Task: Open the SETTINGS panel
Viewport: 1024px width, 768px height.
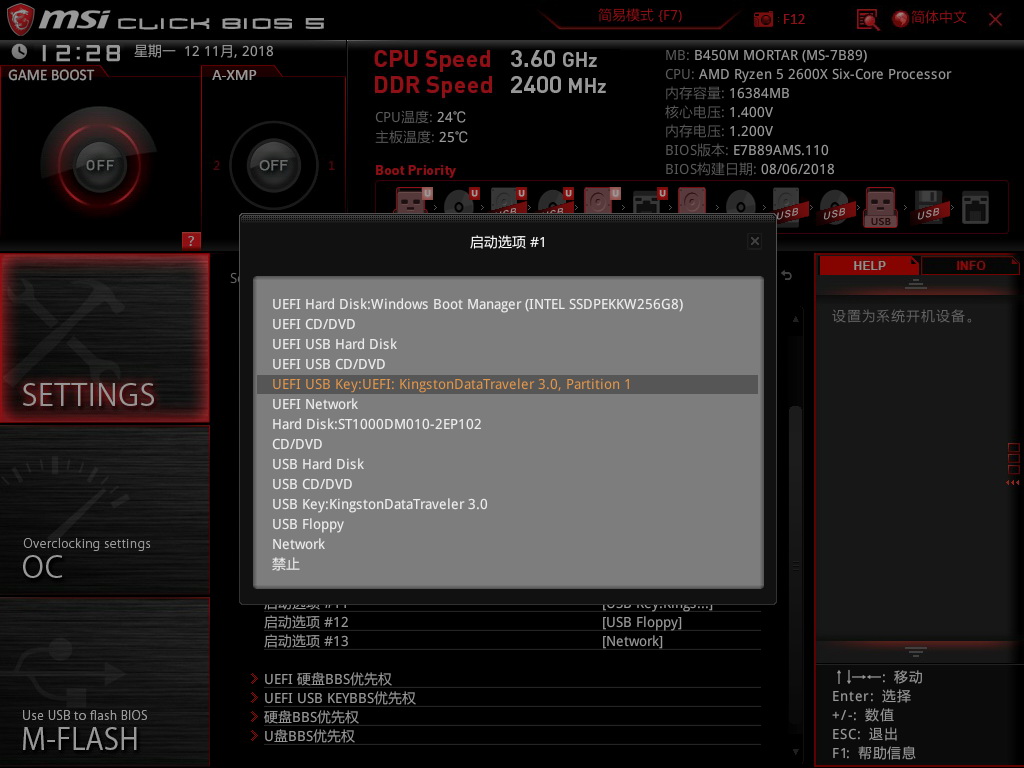Action: click(x=104, y=338)
